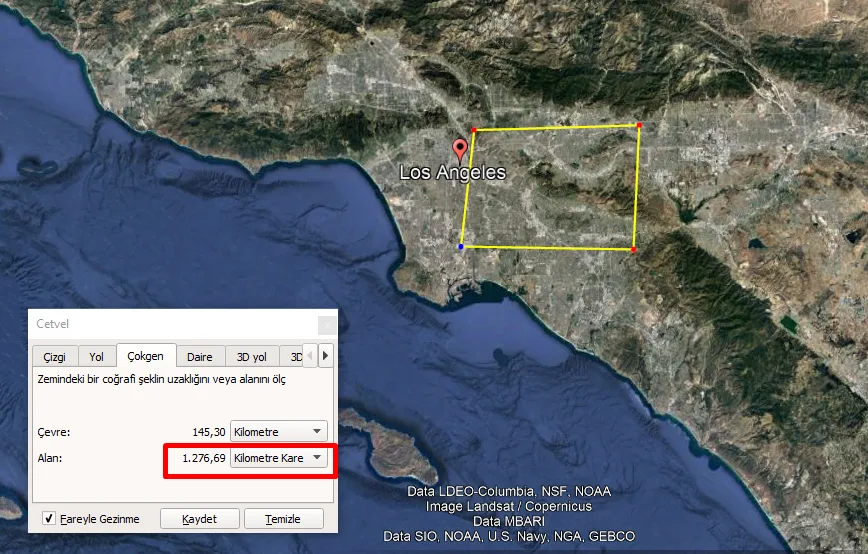Switch to the Çizgi tab

54,357
